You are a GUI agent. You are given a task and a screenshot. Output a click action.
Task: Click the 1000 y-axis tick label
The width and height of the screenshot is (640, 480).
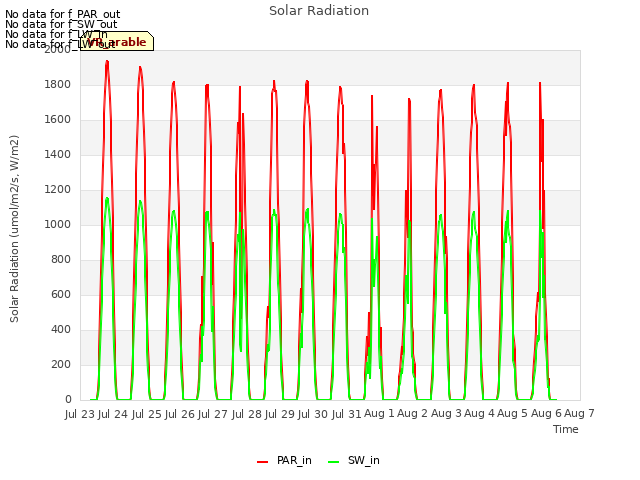(58, 224)
